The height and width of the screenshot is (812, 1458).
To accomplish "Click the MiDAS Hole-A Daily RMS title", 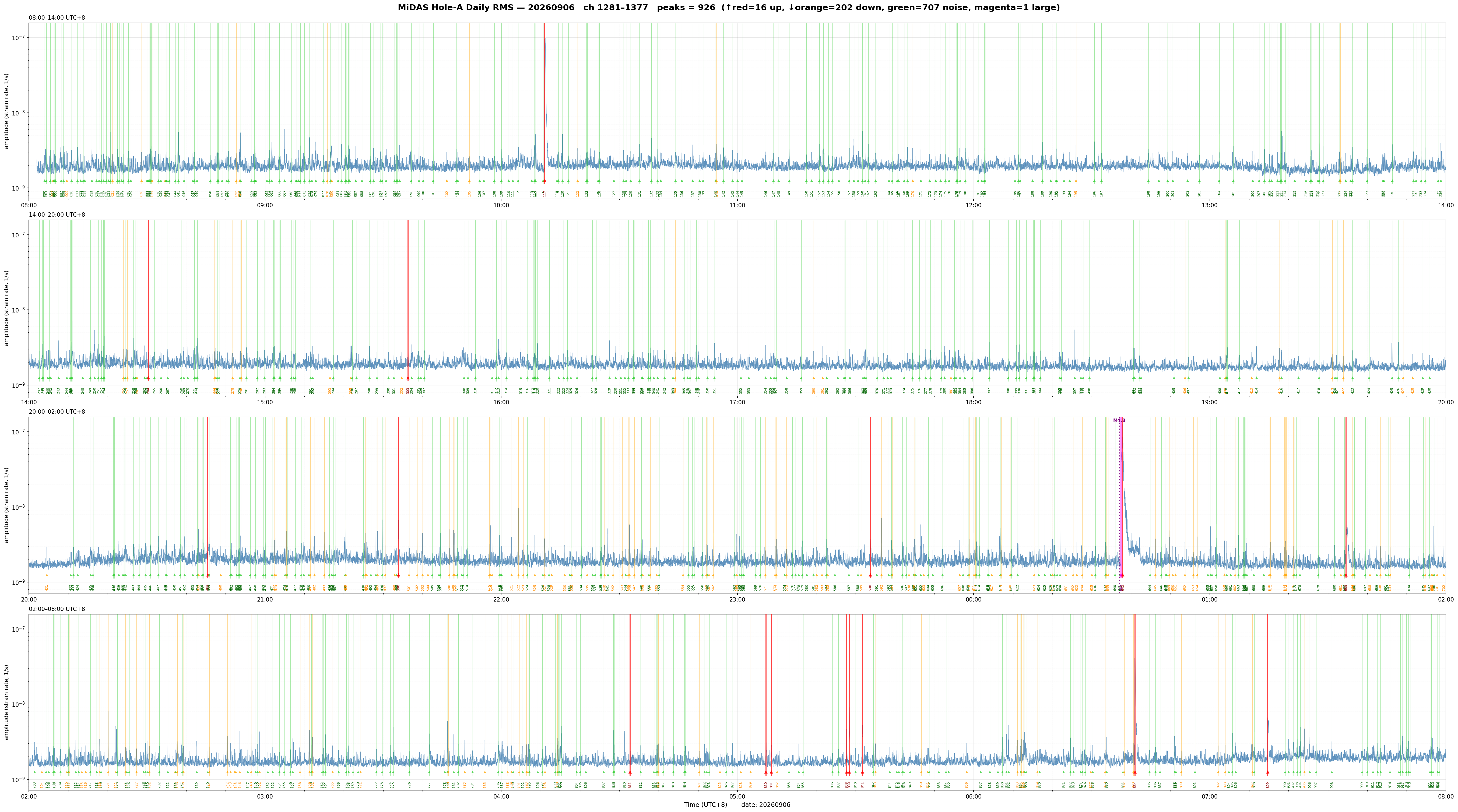I will 728,8.
